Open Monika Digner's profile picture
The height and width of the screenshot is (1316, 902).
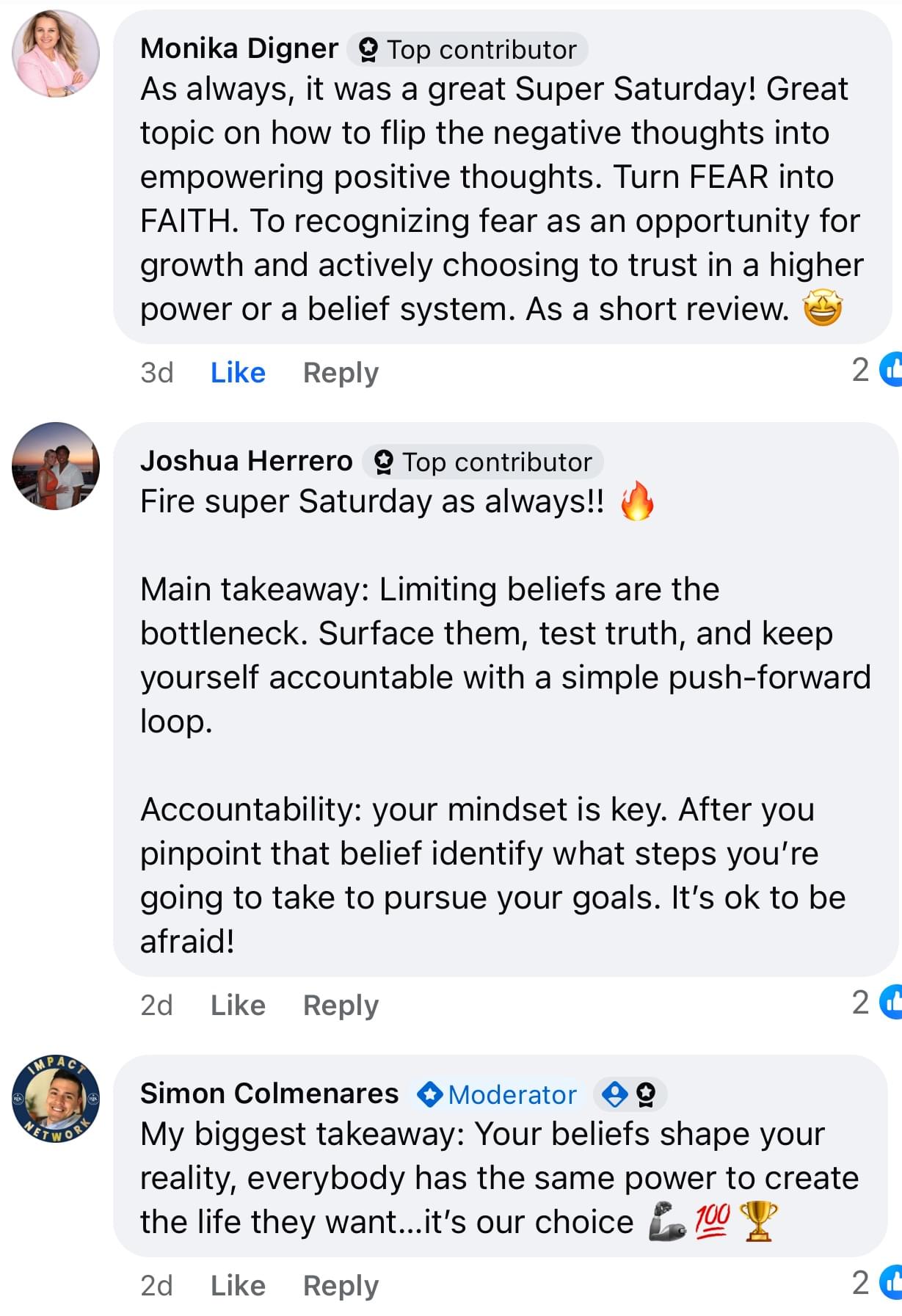(x=56, y=54)
